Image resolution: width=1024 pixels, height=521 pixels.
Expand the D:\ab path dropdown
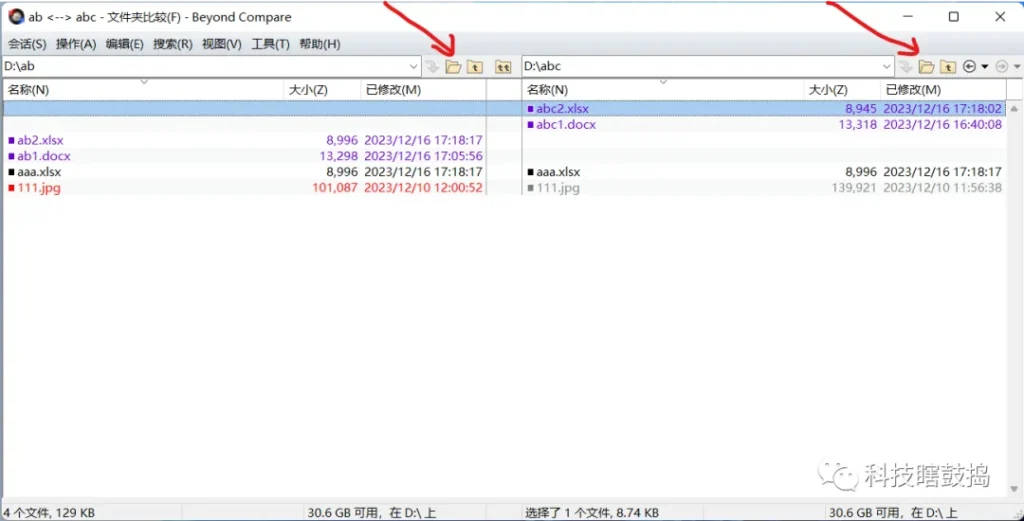click(x=413, y=67)
